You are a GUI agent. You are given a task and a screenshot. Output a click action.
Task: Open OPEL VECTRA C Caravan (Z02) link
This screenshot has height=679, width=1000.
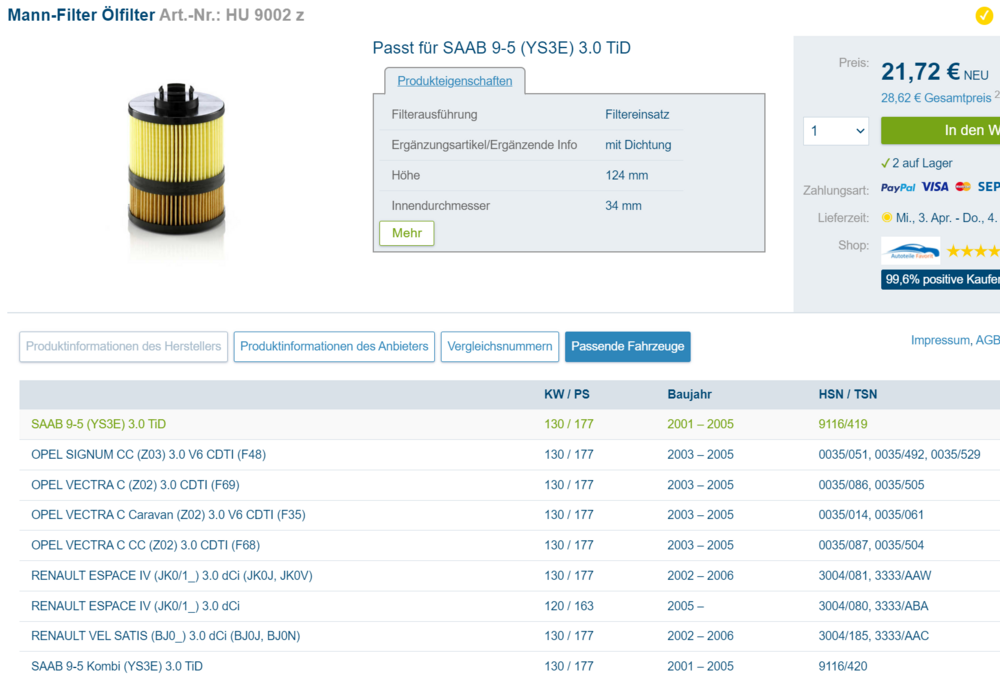coord(168,515)
